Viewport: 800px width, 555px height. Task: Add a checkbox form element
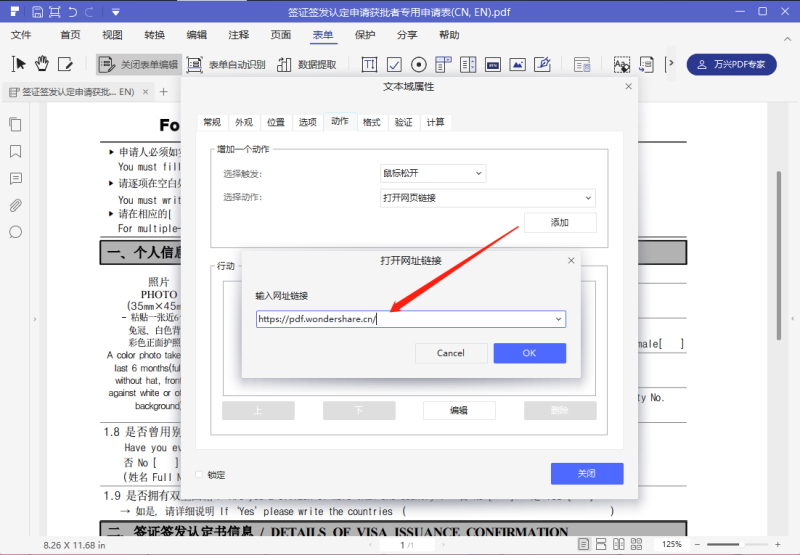[394, 64]
